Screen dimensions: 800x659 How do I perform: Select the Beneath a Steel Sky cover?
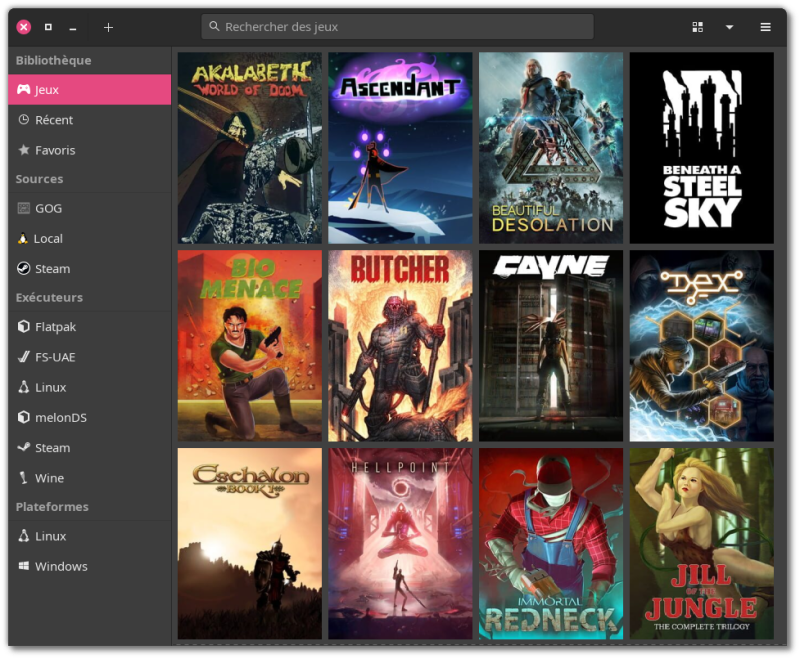point(701,148)
